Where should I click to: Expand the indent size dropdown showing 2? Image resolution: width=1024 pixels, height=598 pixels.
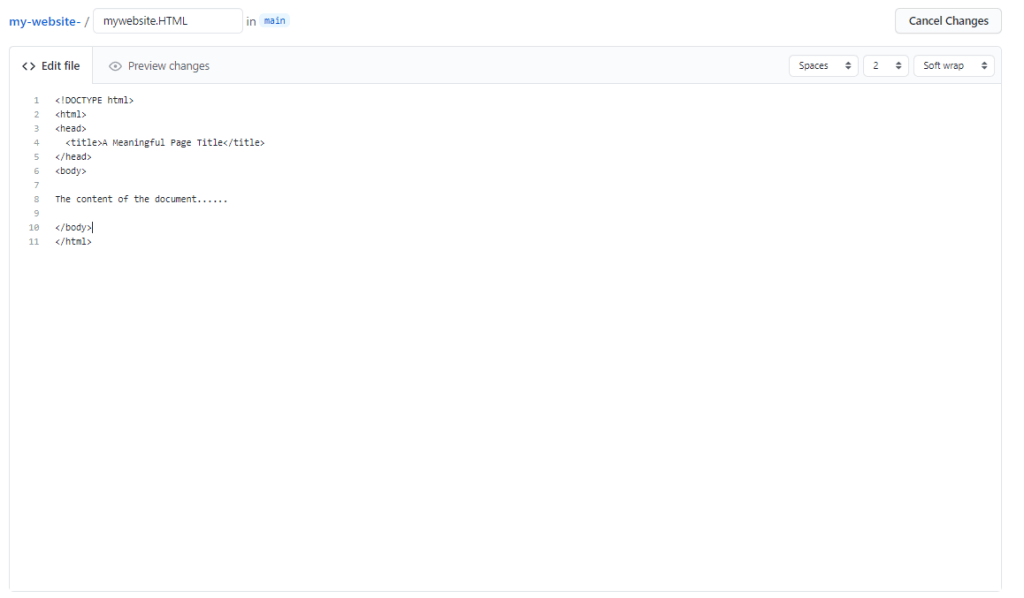point(885,66)
